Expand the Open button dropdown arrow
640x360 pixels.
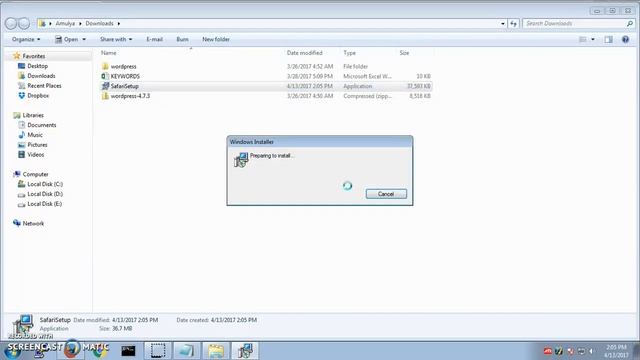click(x=84, y=40)
